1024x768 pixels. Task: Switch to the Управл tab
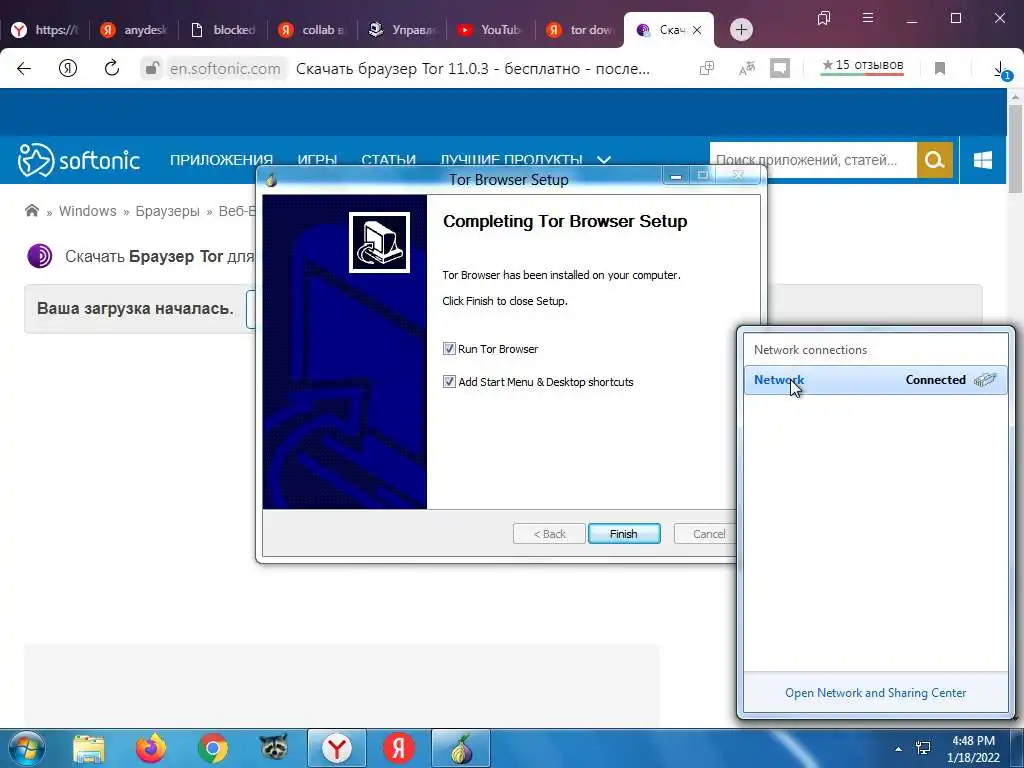[x=402, y=29]
